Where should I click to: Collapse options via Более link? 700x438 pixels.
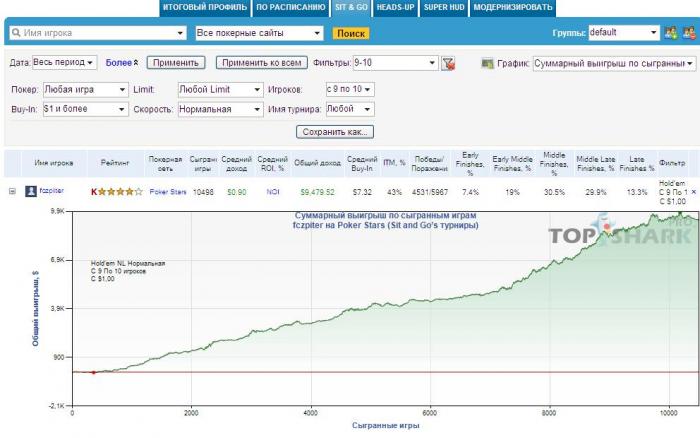tap(122, 63)
